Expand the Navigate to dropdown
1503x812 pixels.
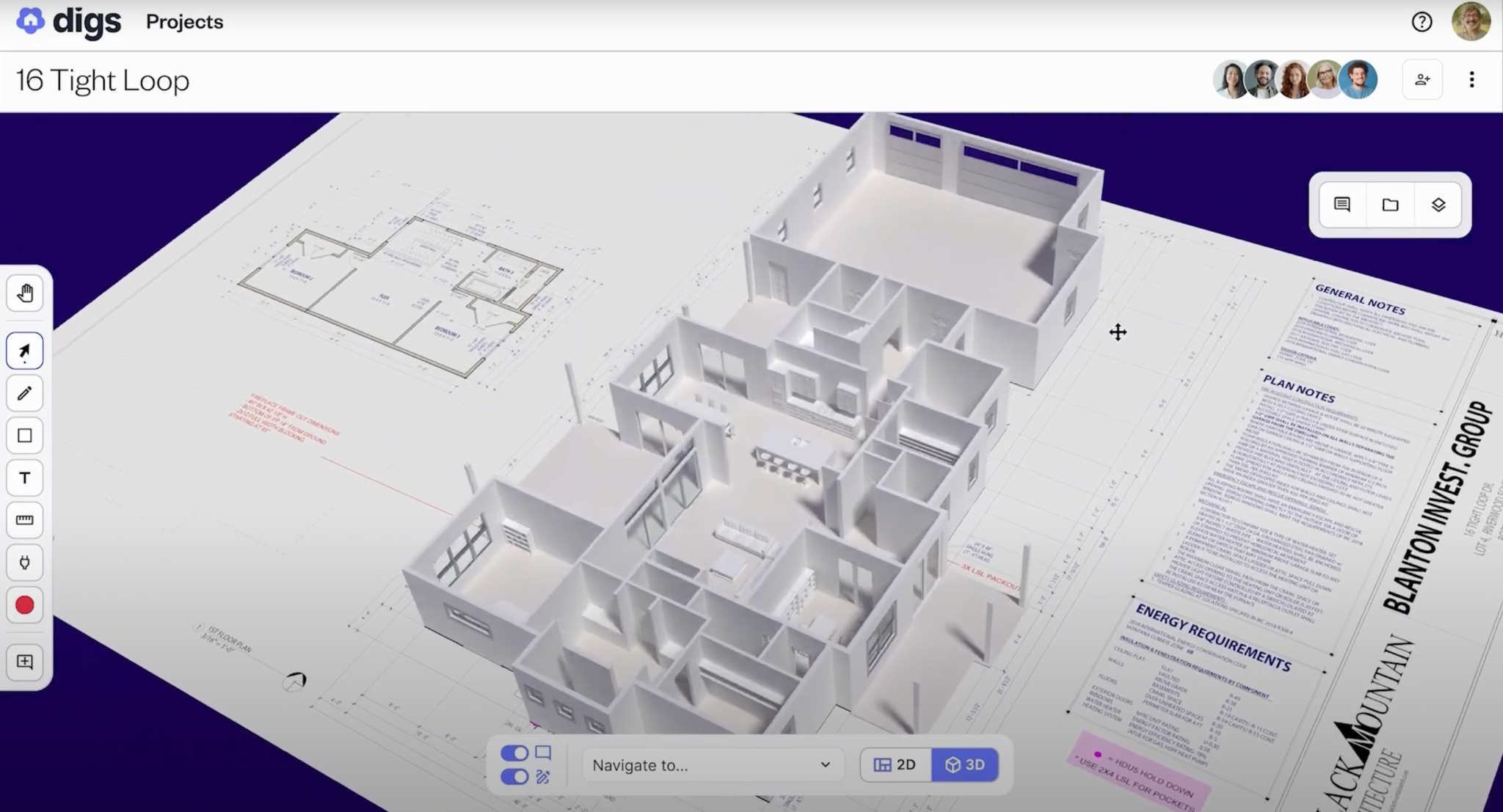(711, 765)
